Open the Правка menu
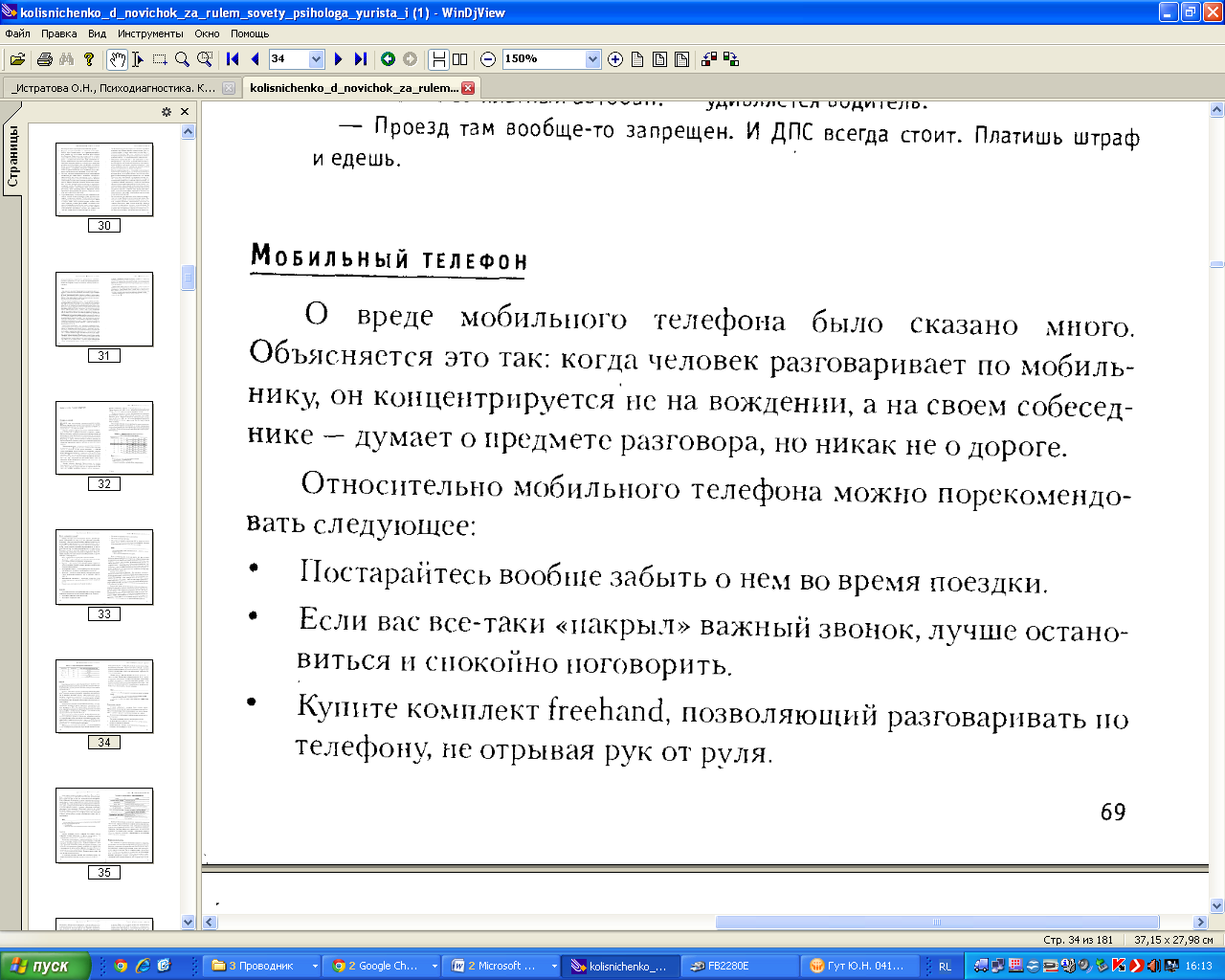This screenshot has height=980, width=1225. point(59,33)
